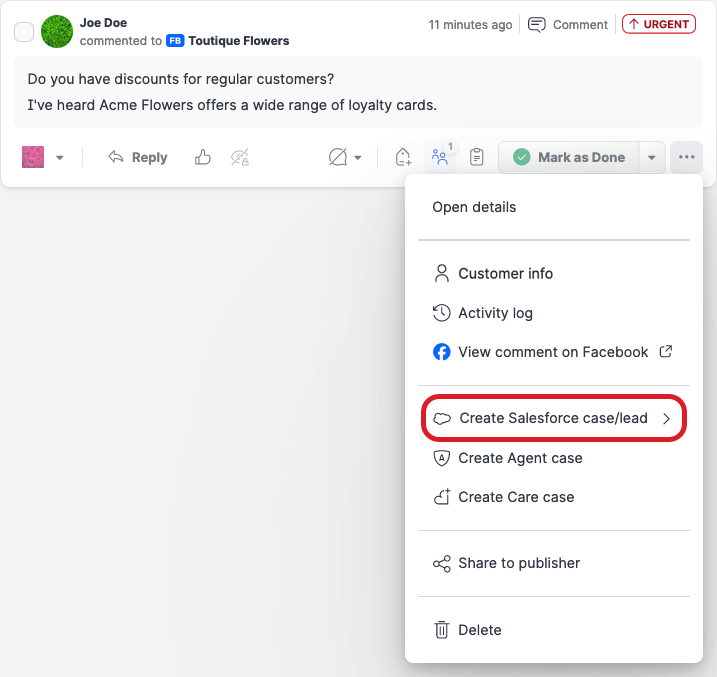This screenshot has height=677, width=717.
Task: Expand the Create Salesforce case/lead submenu
Action: (554, 418)
